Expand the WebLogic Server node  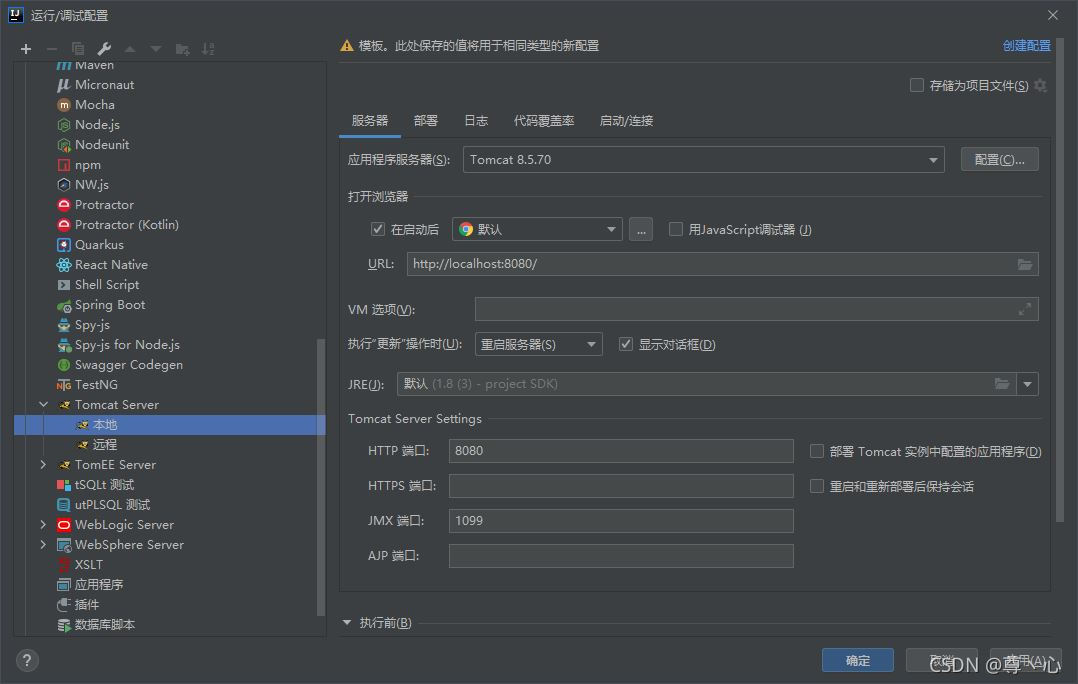coord(43,525)
